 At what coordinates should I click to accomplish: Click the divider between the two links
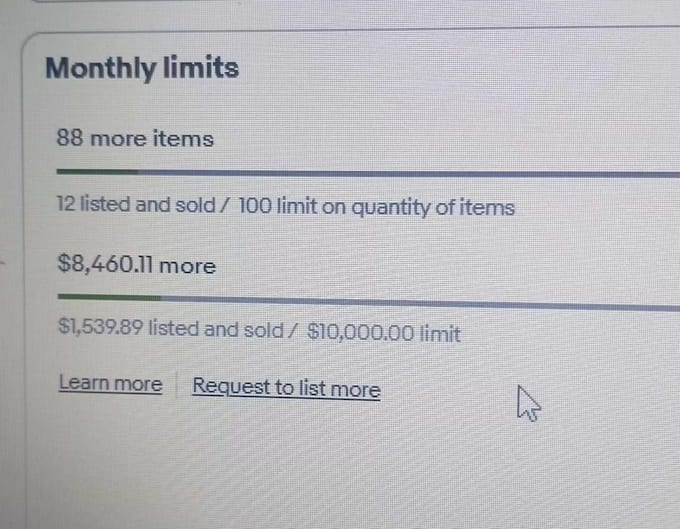pyautogui.click(x=177, y=385)
